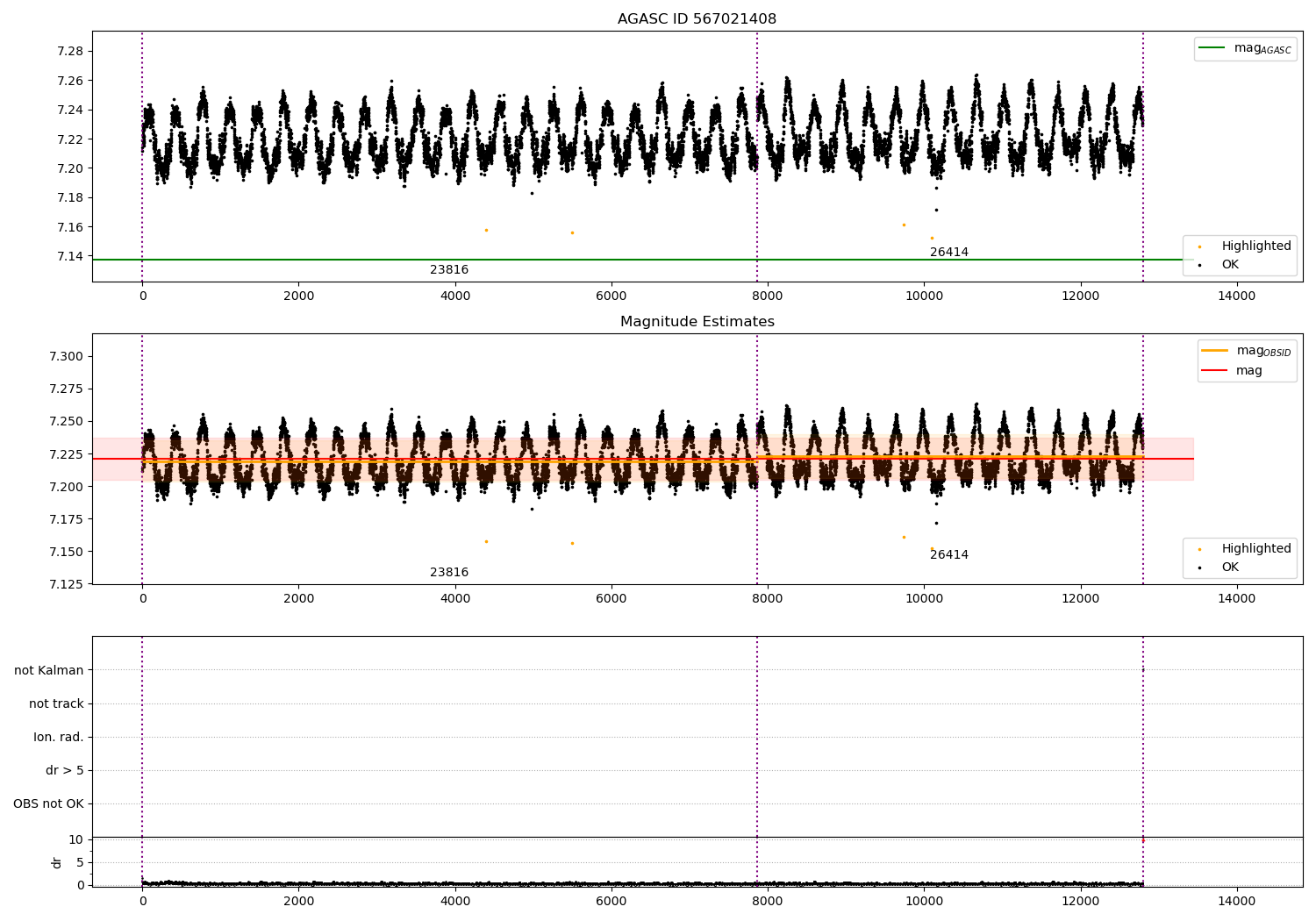This screenshot has width=1316, height=921.
Task: Click the 7.14 y-tick in top plot
Action: [x=70, y=257]
